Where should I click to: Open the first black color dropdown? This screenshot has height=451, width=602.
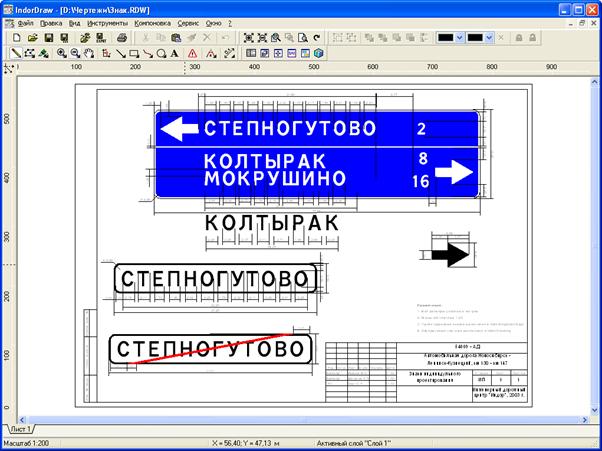(x=460, y=37)
